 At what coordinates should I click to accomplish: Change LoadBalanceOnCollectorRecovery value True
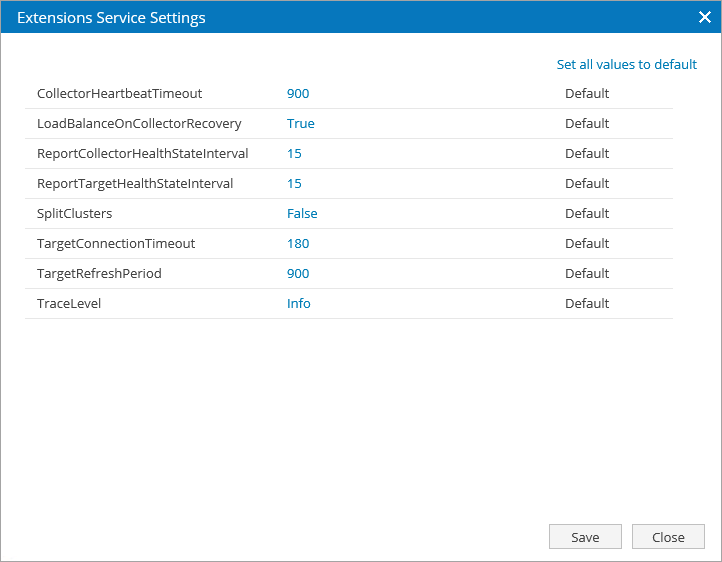300,124
